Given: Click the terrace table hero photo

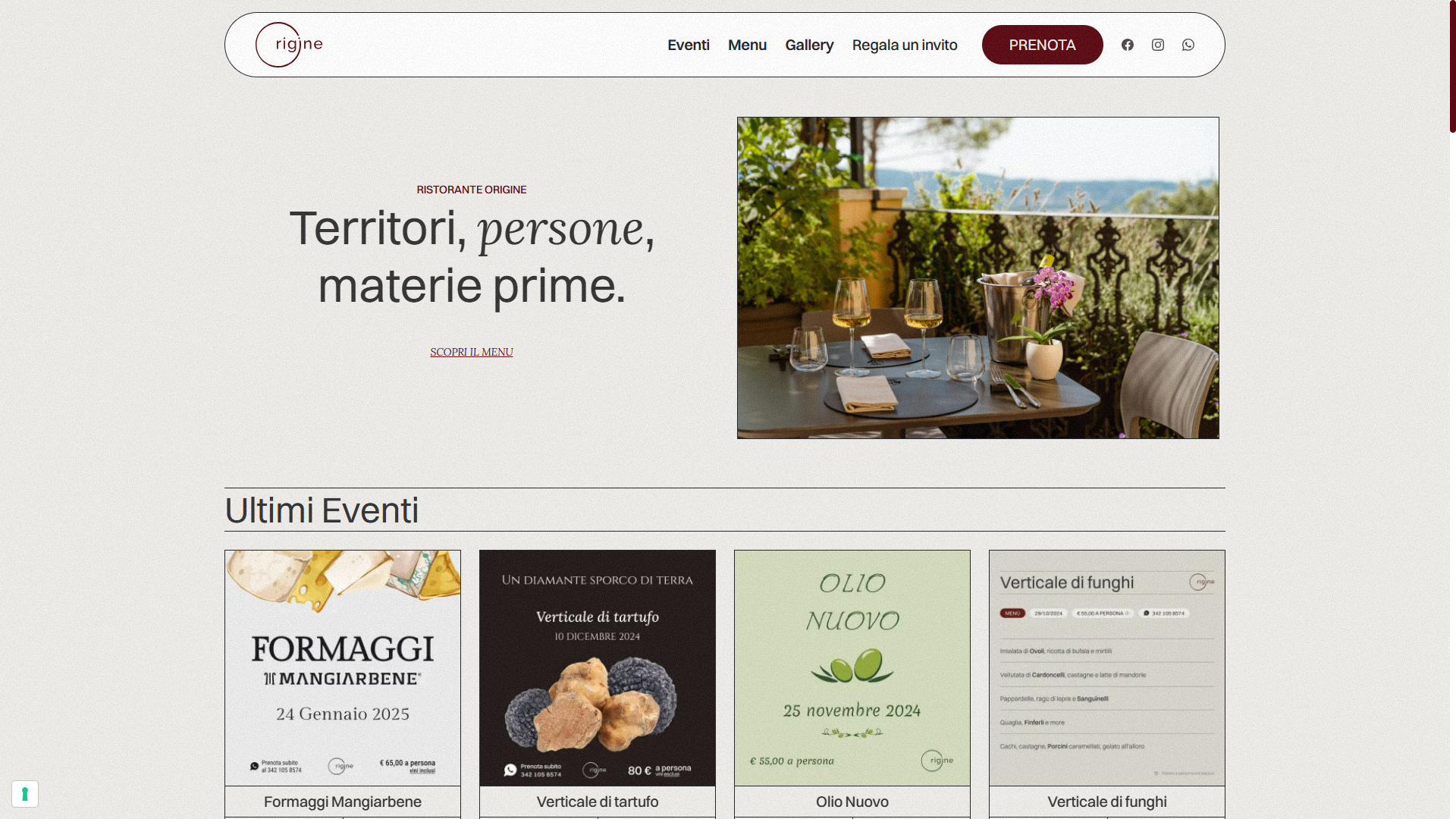Looking at the screenshot, I should [x=978, y=278].
